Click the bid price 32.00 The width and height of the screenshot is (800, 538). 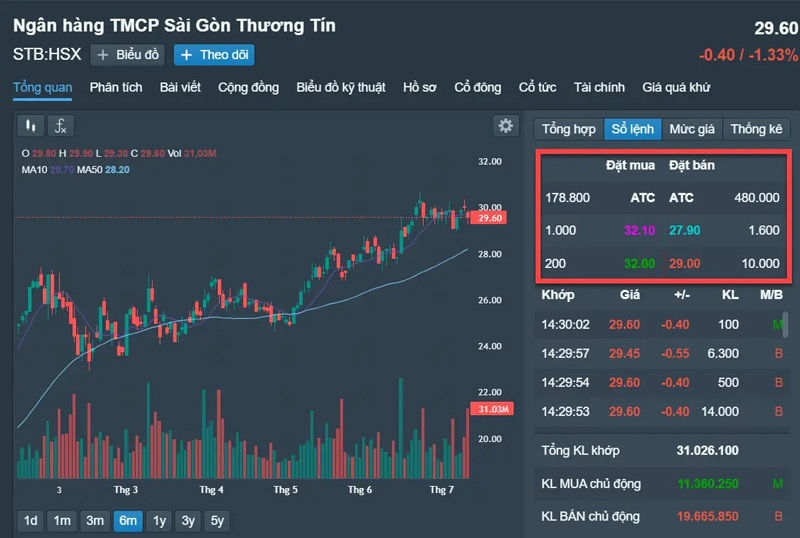pyautogui.click(x=639, y=263)
